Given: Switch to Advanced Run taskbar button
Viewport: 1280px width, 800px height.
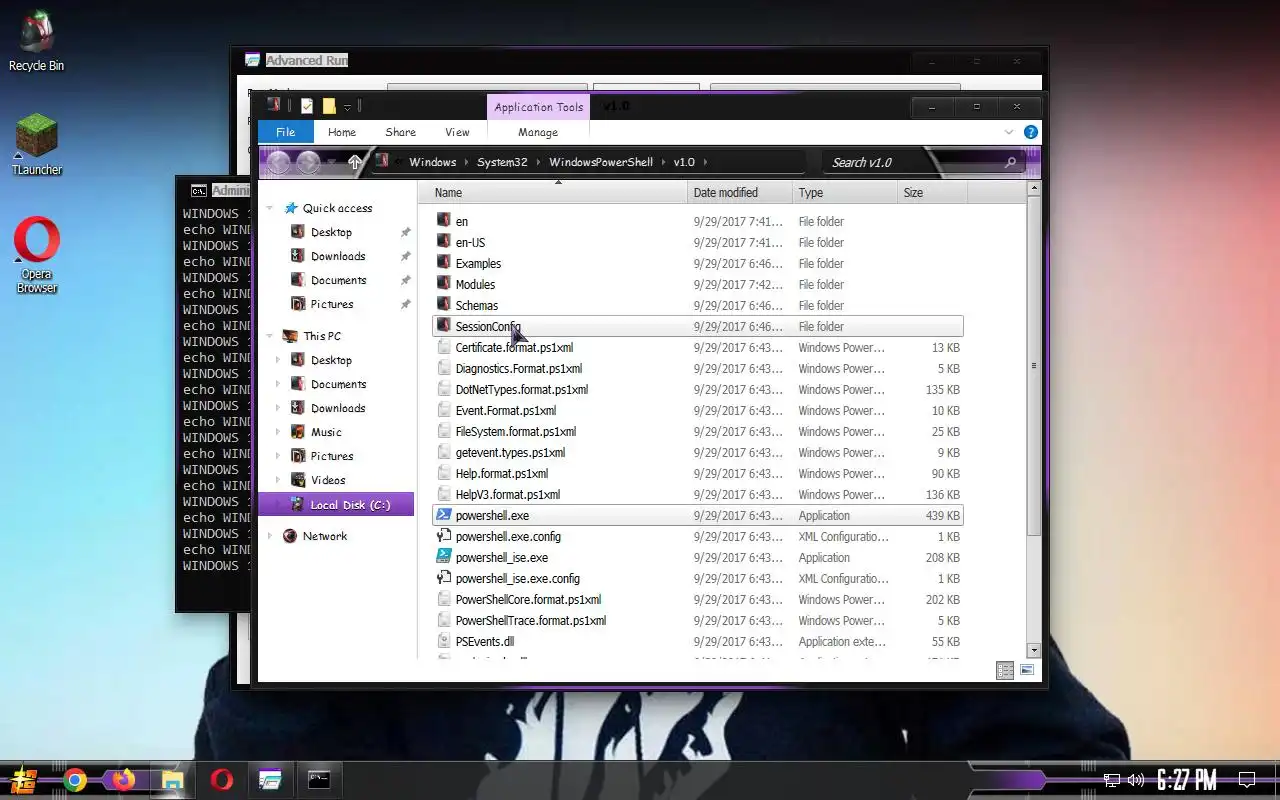Looking at the screenshot, I should coord(270,780).
